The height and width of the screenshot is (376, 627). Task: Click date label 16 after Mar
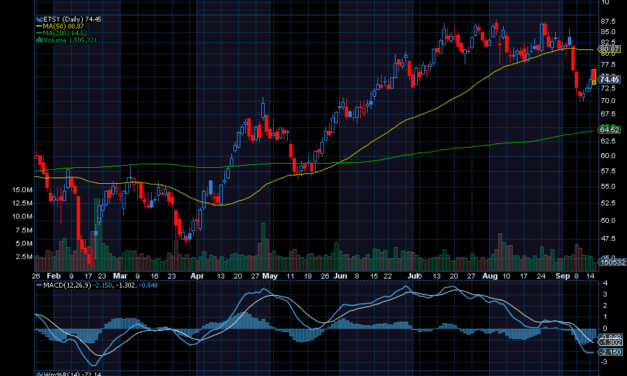(155, 276)
